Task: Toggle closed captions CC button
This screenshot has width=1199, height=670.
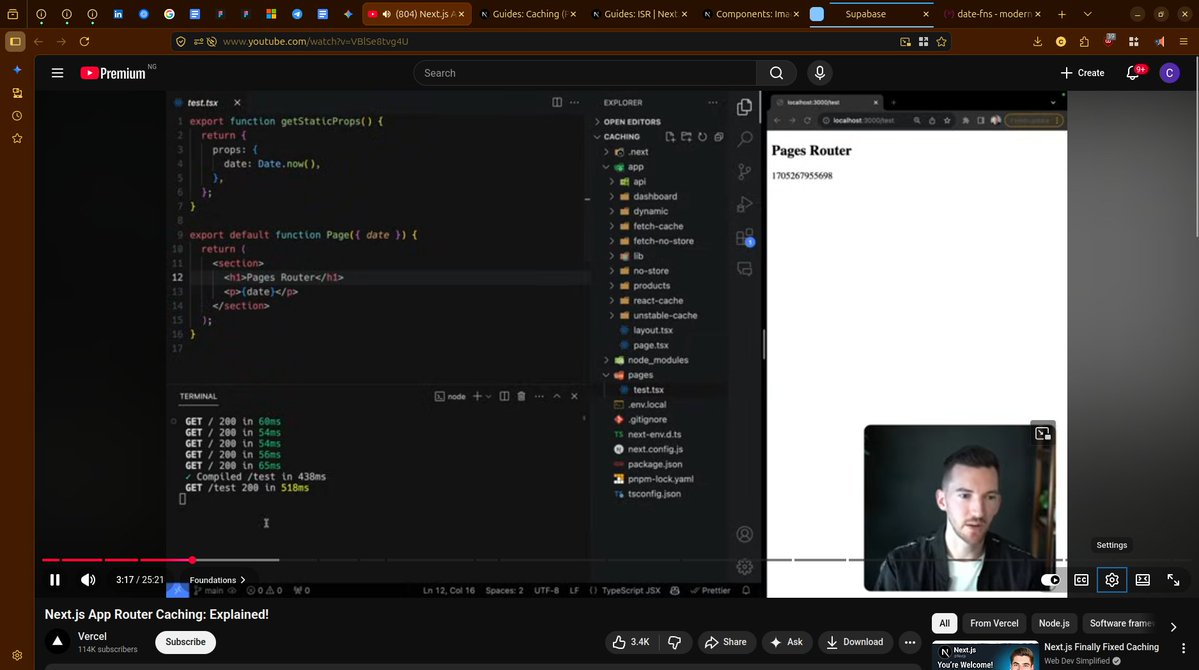Action: (x=1081, y=580)
